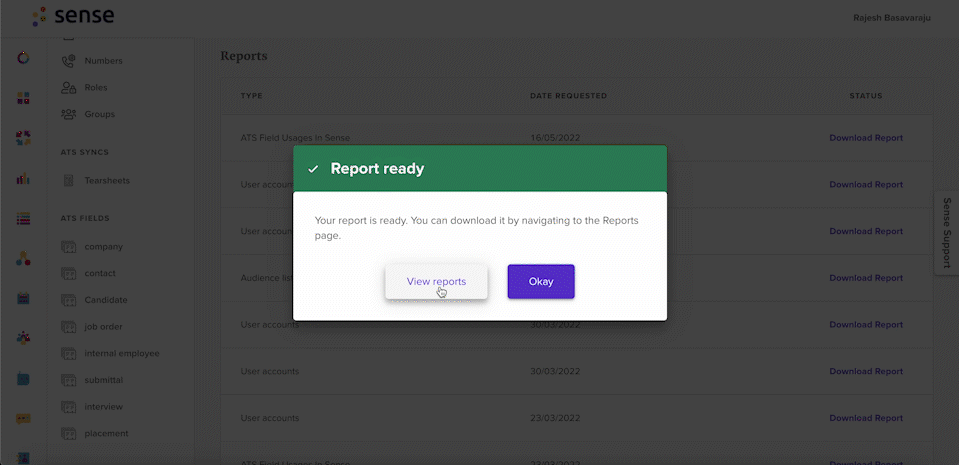Click the 'ATS Field Usages In Sense' cell dated 16/05/2022

coord(295,138)
